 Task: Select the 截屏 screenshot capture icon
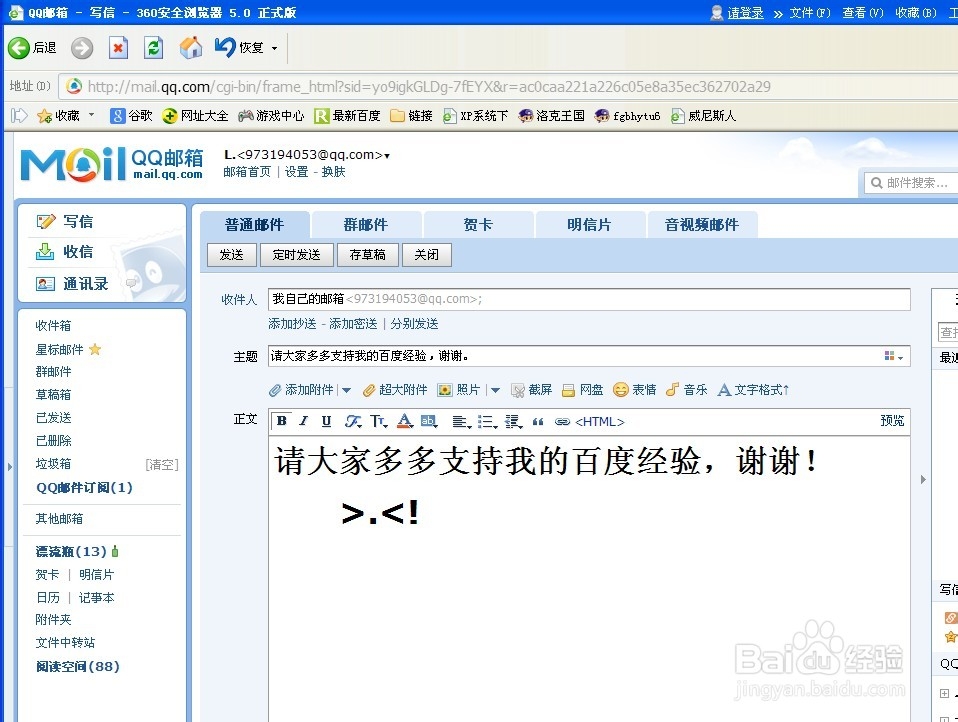click(x=533, y=390)
